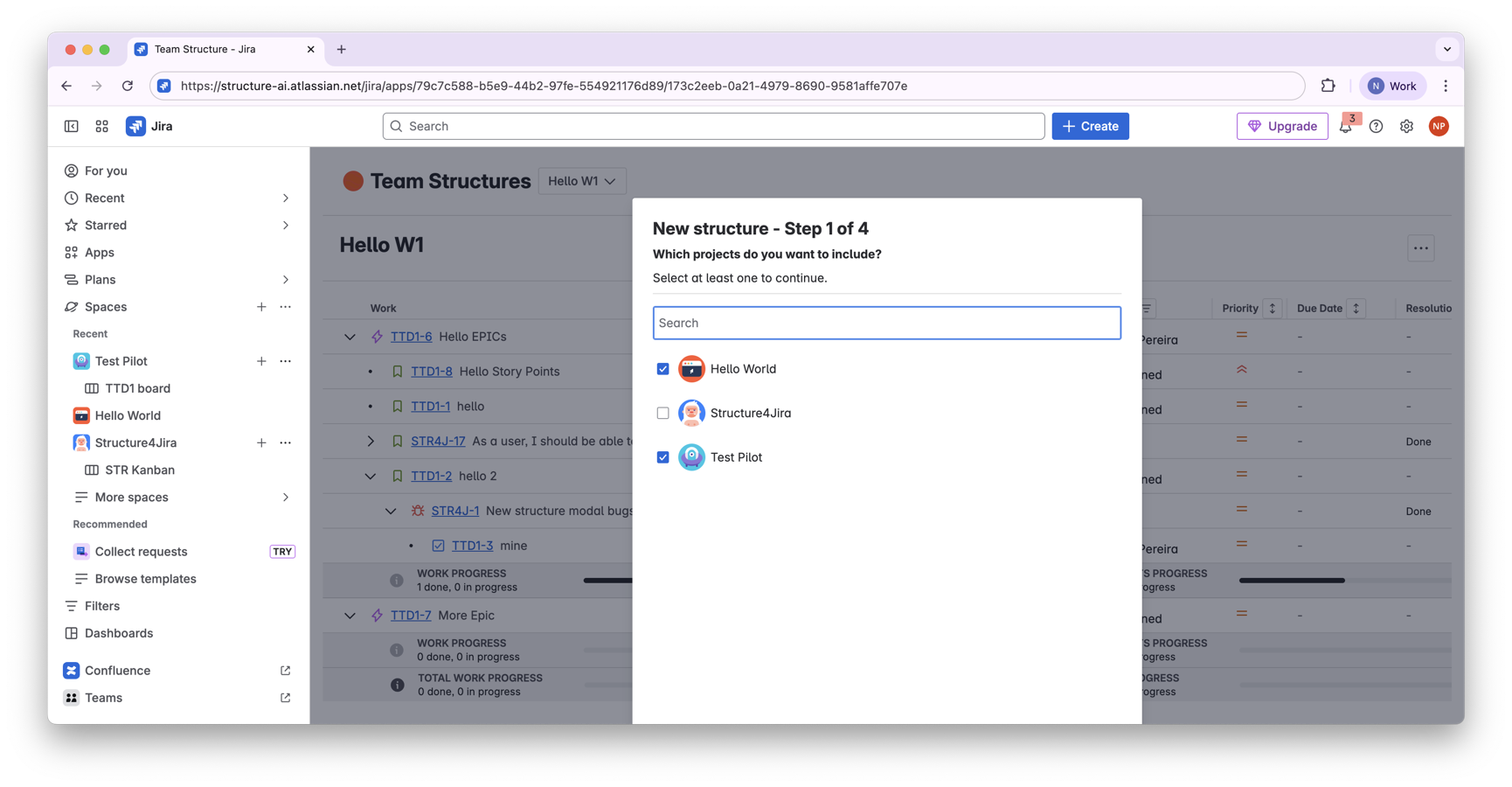The height and width of the screenshot is (787, 1512).
Task: Expand the Recent section in the sidebar
Action: [x=285, y=198]
